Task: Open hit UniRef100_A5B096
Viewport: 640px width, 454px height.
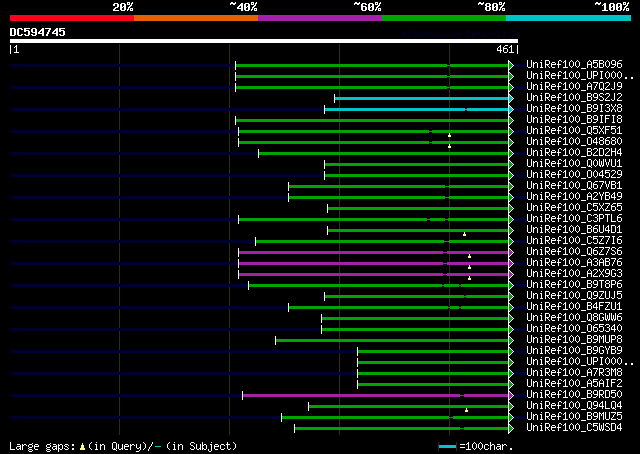Action: tap(574, 65)
